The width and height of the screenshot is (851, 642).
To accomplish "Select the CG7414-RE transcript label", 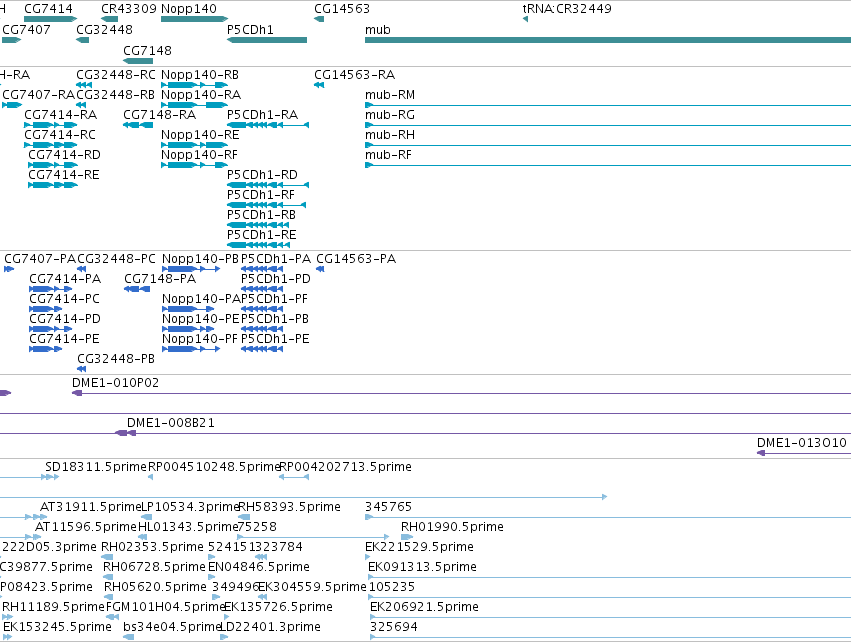I will (64, 175).
